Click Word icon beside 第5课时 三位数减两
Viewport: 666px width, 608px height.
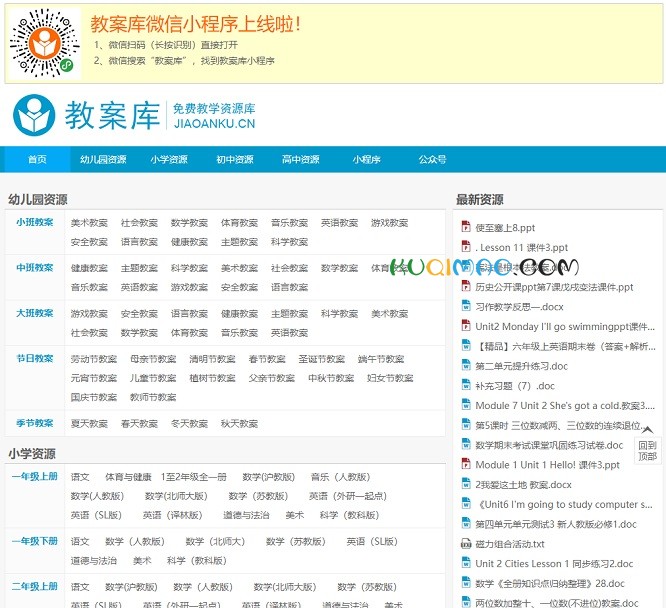tap(466, 424)
